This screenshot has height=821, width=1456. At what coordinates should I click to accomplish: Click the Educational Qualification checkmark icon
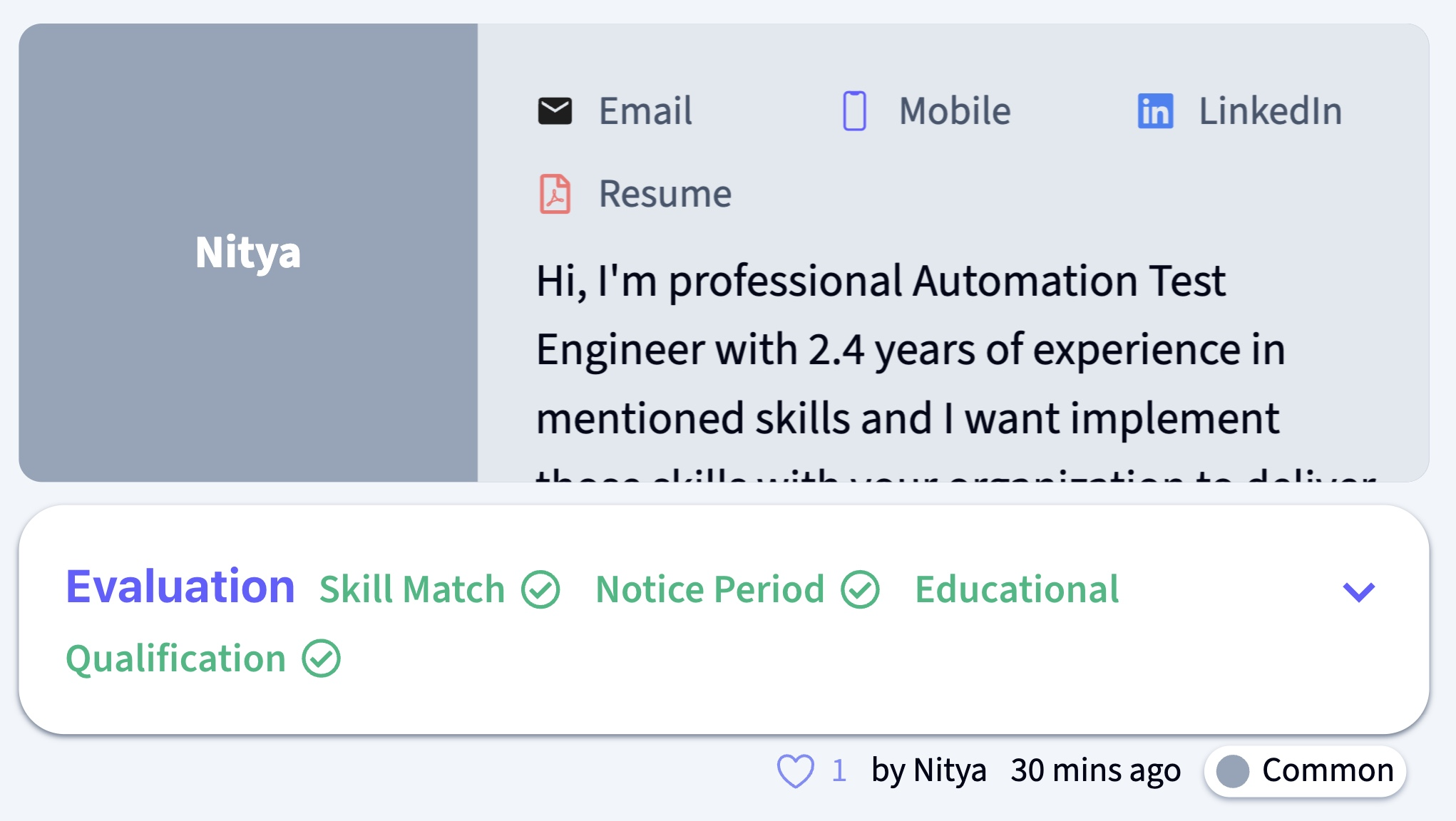[321, 659]
